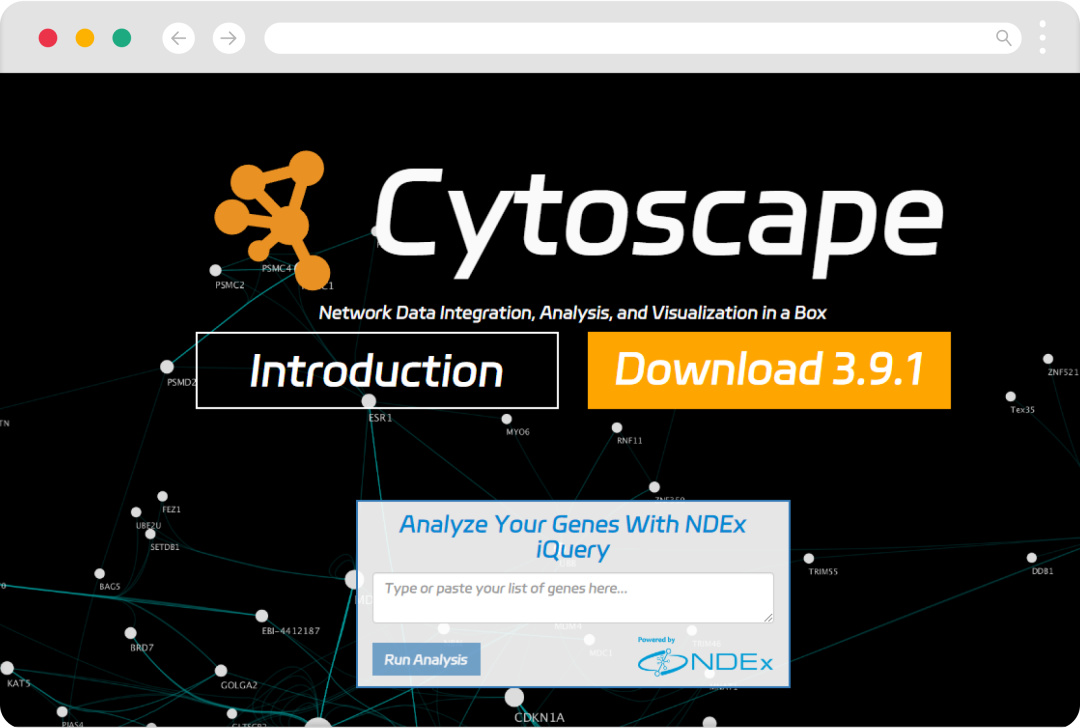
Task: Click into the gene list text box
Action: click(573, 598)
